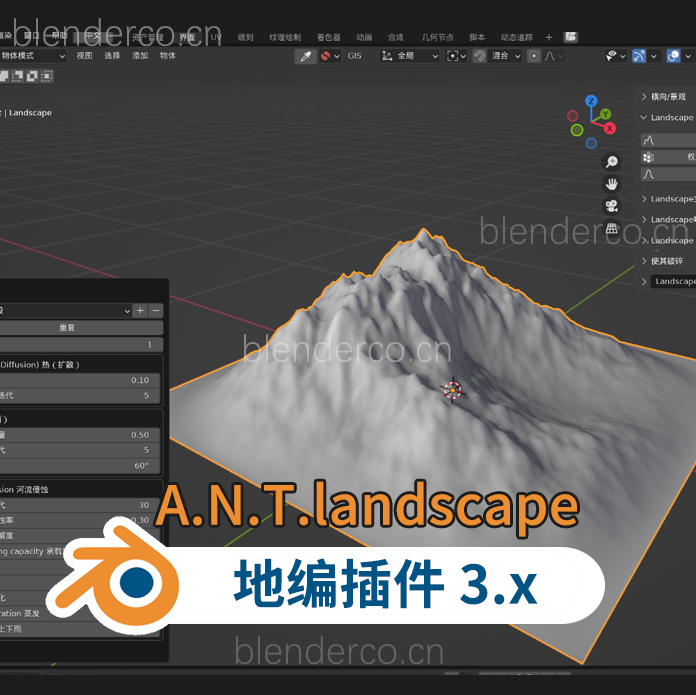Select the subtract selection mode icon
The image size is (696, 695).
pos(32,76)
